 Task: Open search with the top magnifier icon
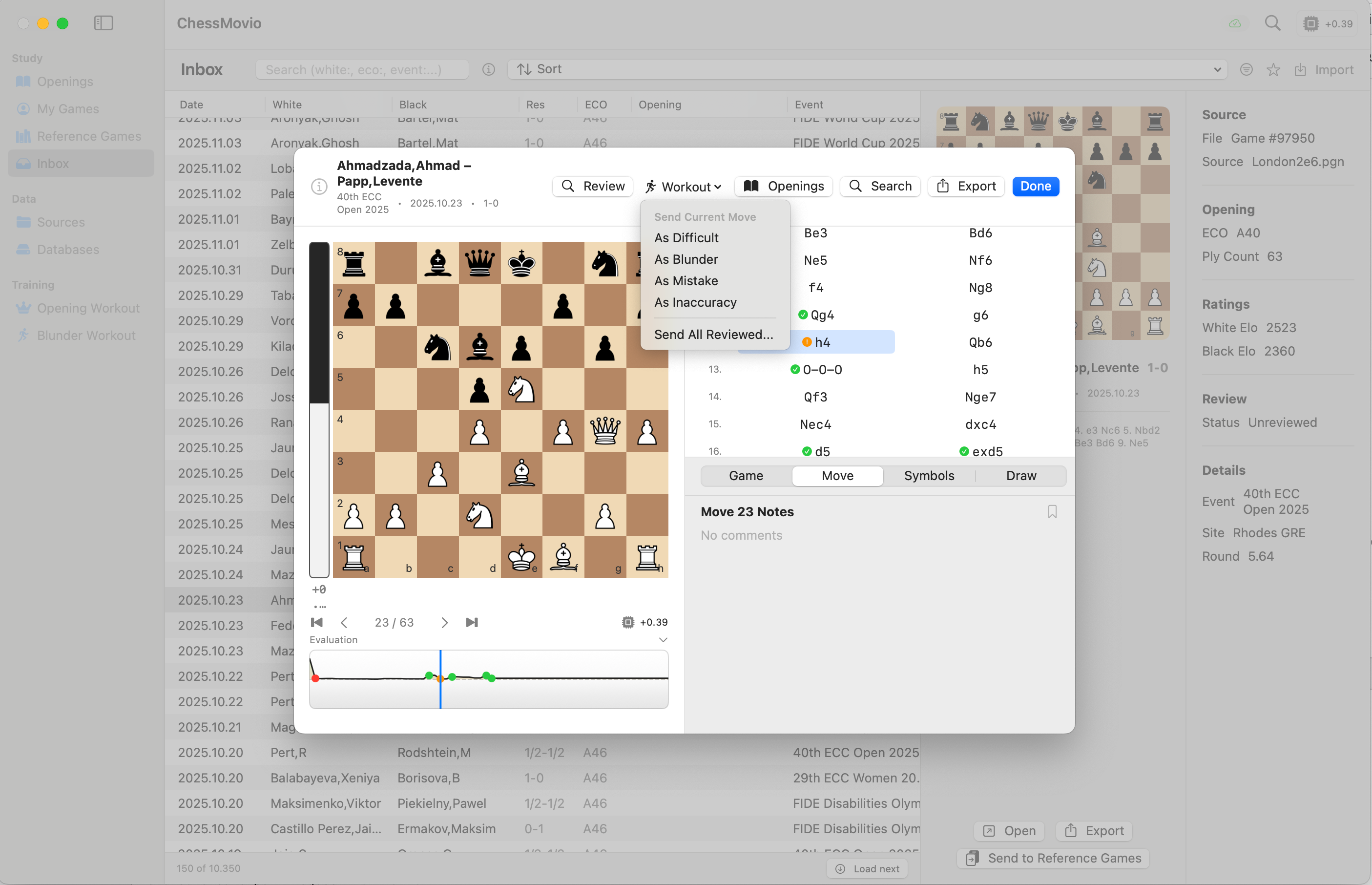(1272, 23)
